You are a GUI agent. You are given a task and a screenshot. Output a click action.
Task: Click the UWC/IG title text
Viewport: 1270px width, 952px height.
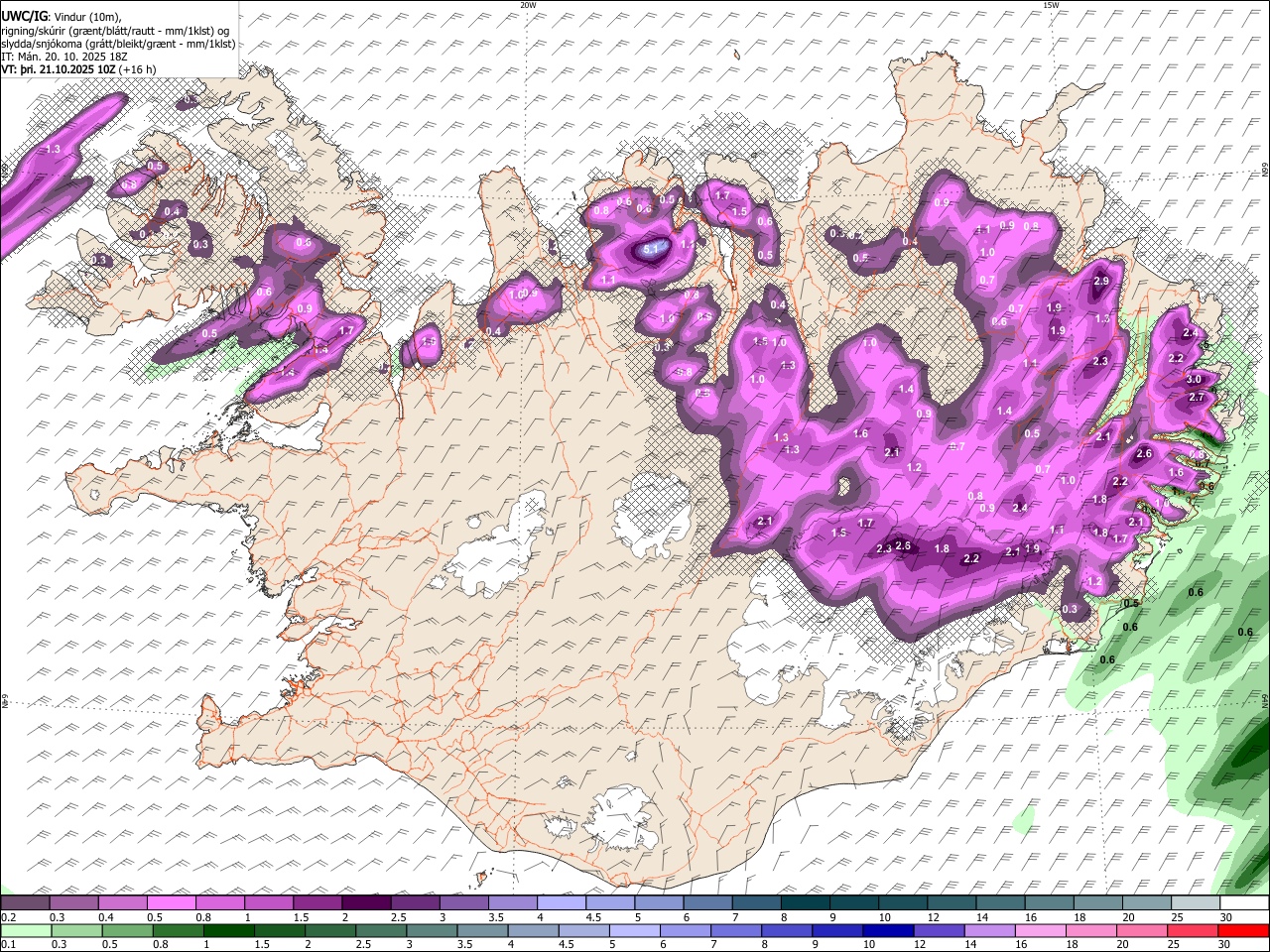24,16
